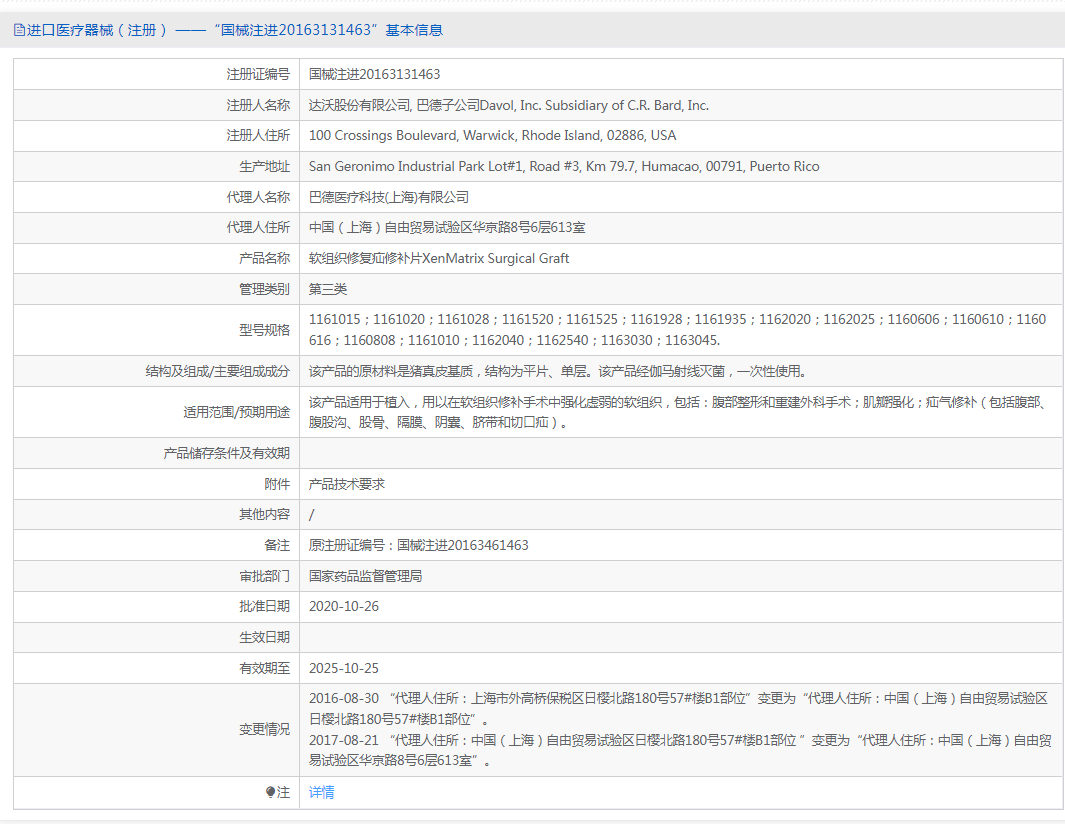Click the 代理人住所 label
The height and width of the screenshot is (824, 1065).
click(x=258, y=228)
